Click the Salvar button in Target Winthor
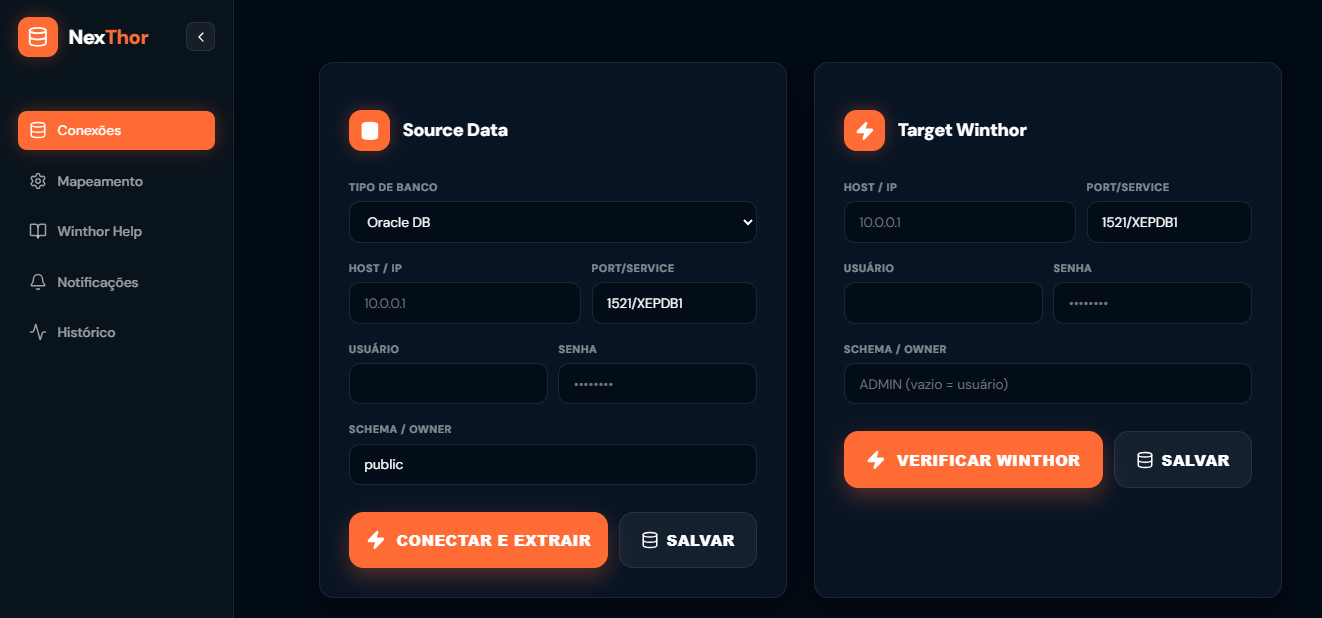Viewport: 1322px width, 618px height. point(1183,460)
